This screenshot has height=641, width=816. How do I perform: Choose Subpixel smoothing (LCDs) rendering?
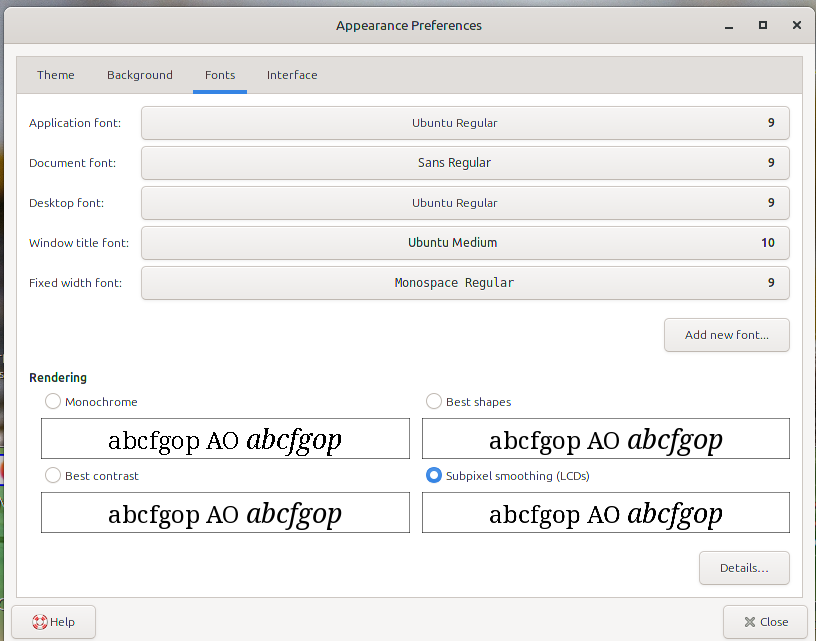click(434, 475)
